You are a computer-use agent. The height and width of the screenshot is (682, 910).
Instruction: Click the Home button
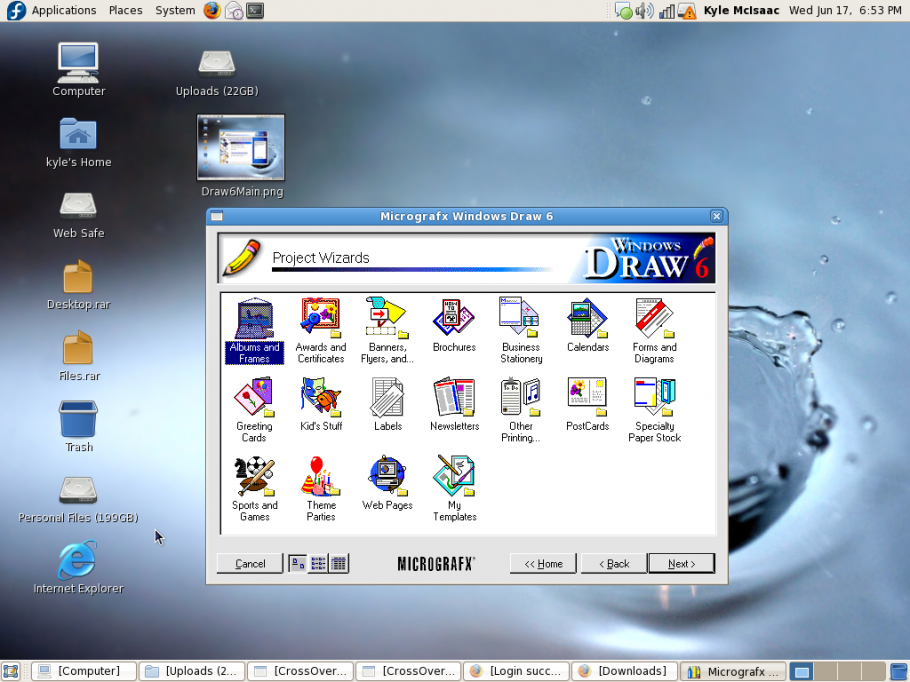pos(542,563)
